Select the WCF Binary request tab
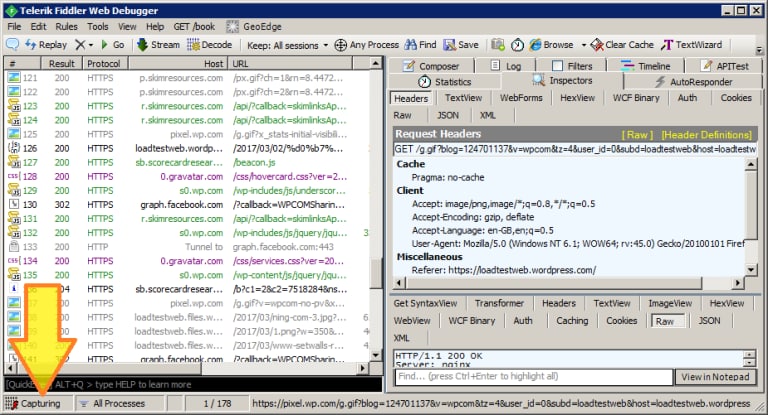The width and height of the screenshot is (768, 415). point(636,98)
